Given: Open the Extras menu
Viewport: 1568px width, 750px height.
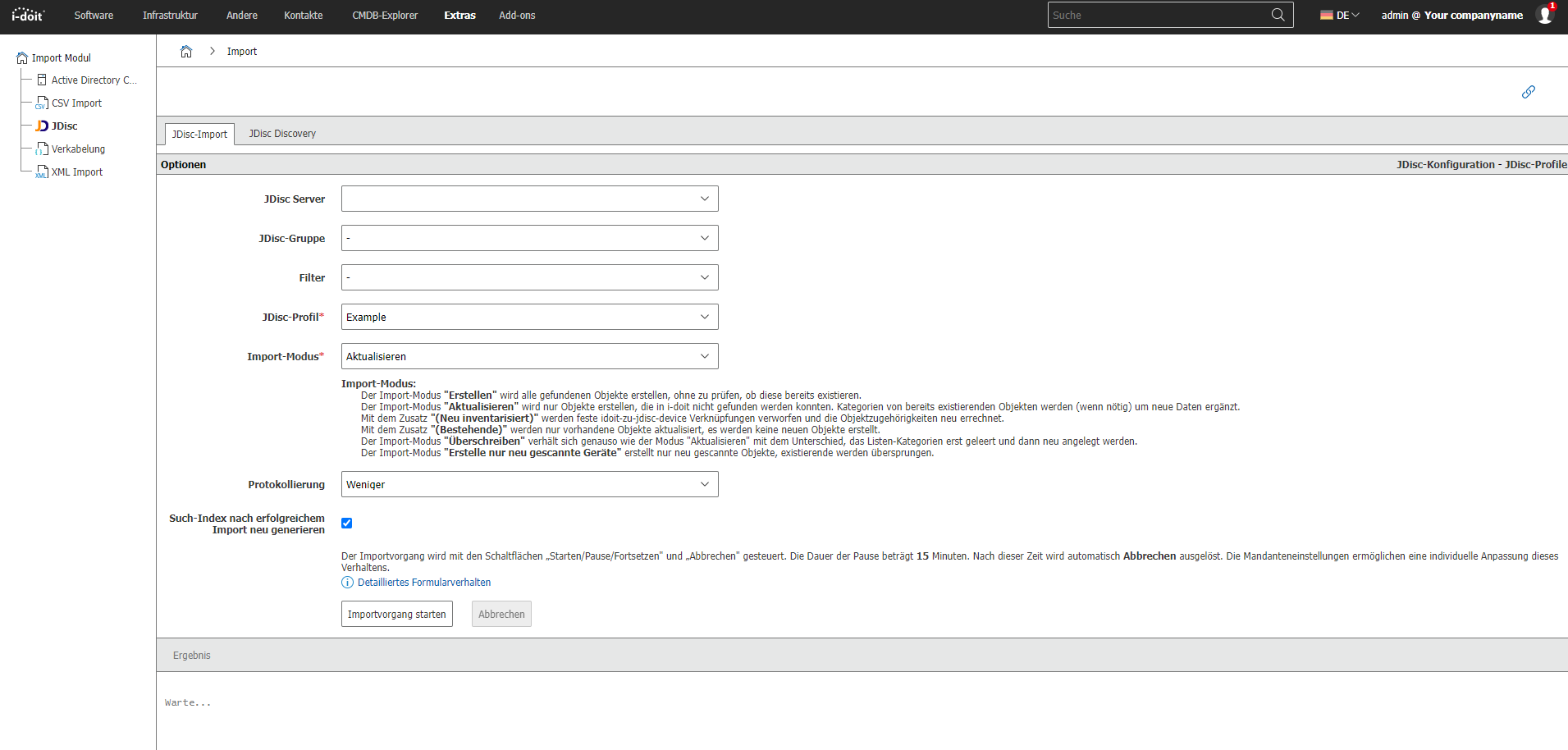Looking at the screenshot, I should coord(459,16).
